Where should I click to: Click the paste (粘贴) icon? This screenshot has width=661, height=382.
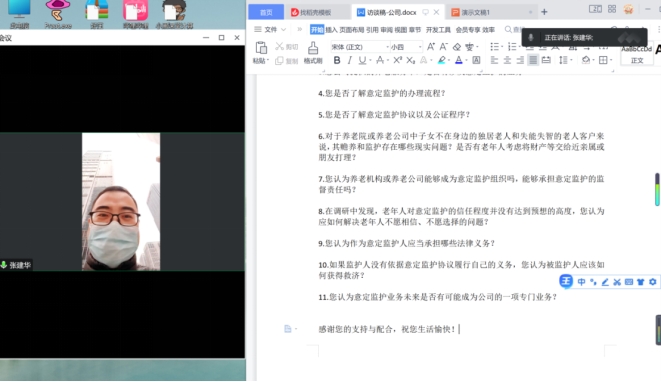(261, 48)
